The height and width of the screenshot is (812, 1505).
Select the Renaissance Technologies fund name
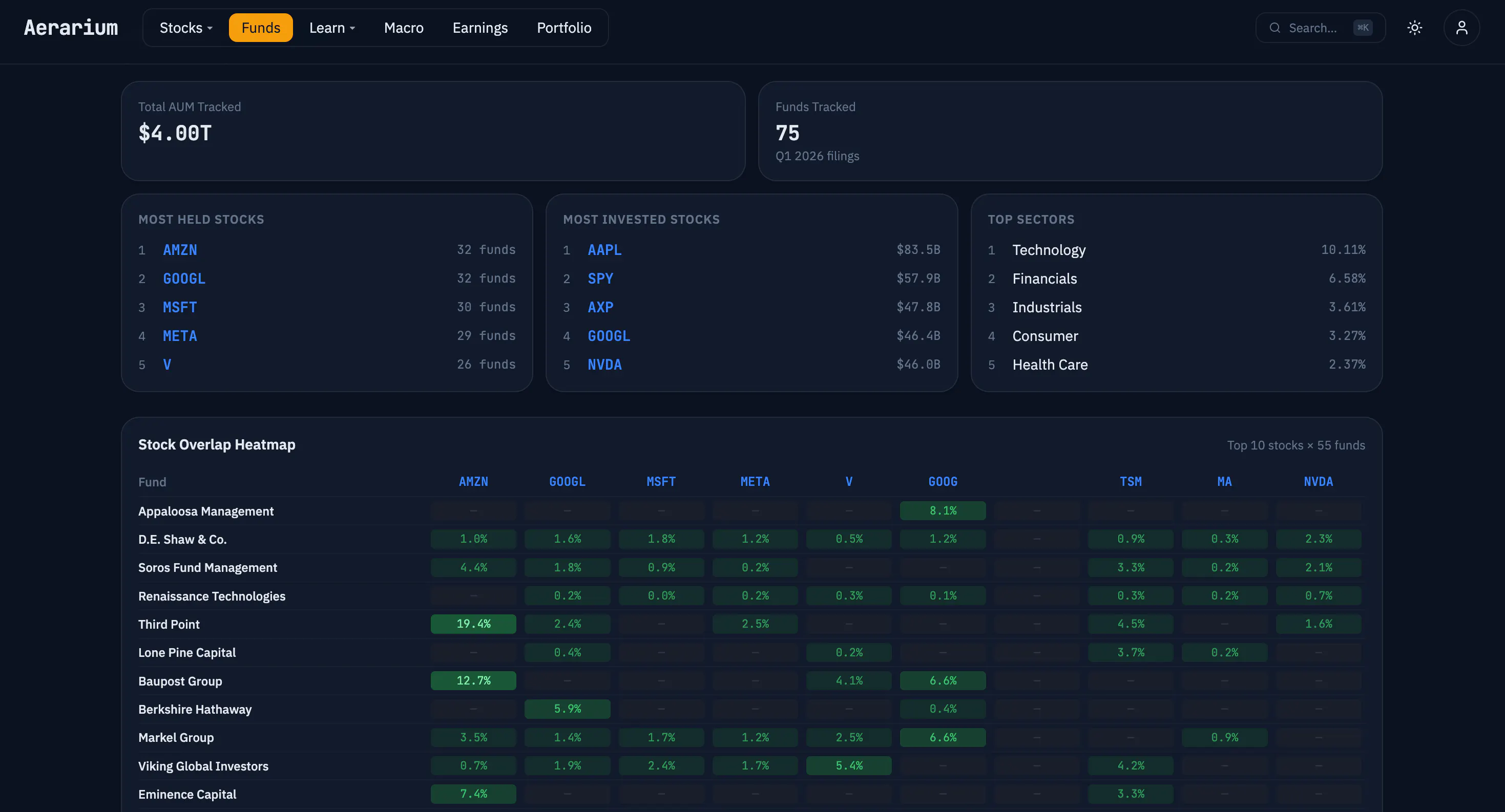point(212,596)
